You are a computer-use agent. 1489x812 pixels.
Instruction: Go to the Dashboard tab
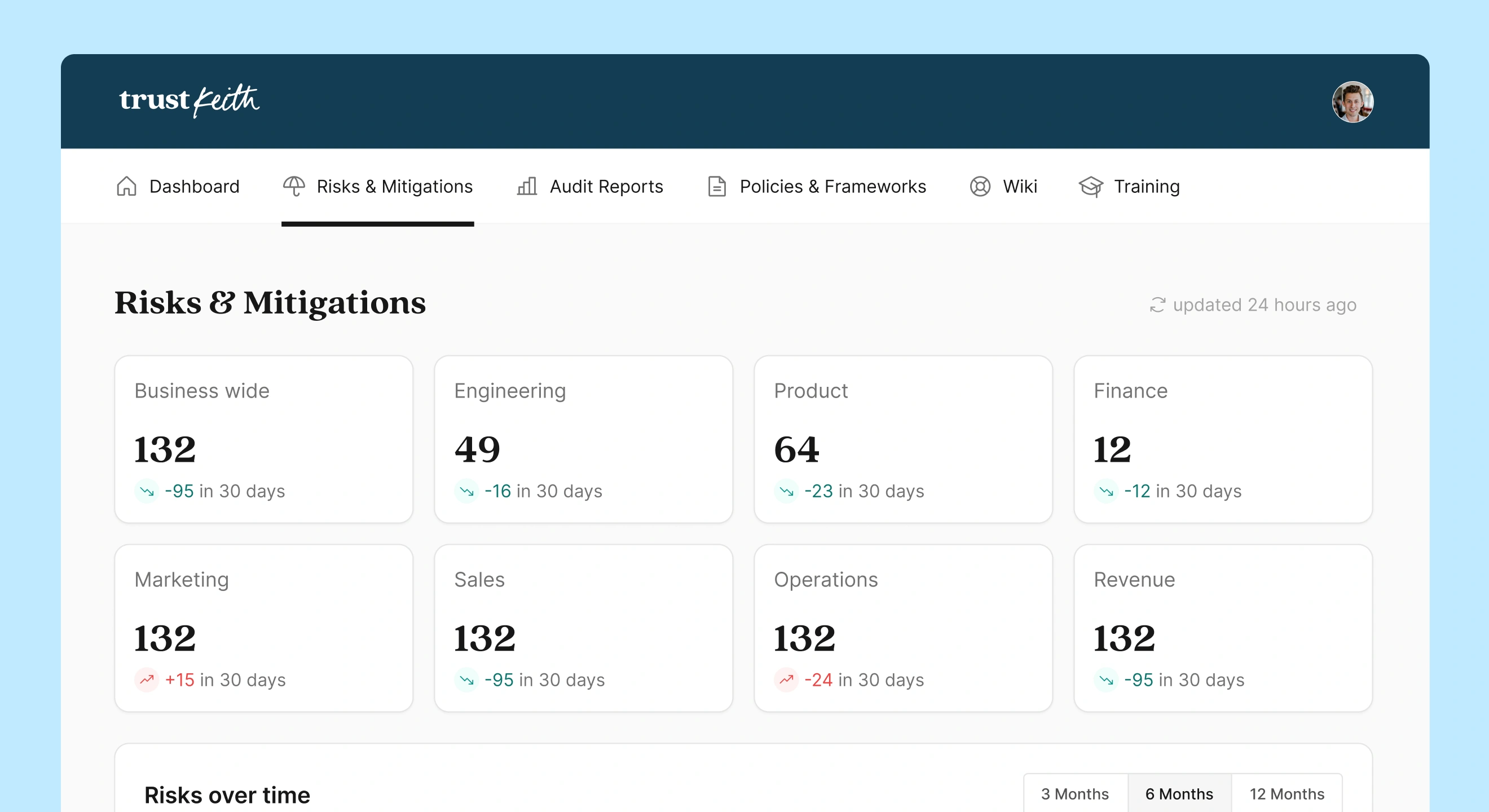(x=178, y=186)
